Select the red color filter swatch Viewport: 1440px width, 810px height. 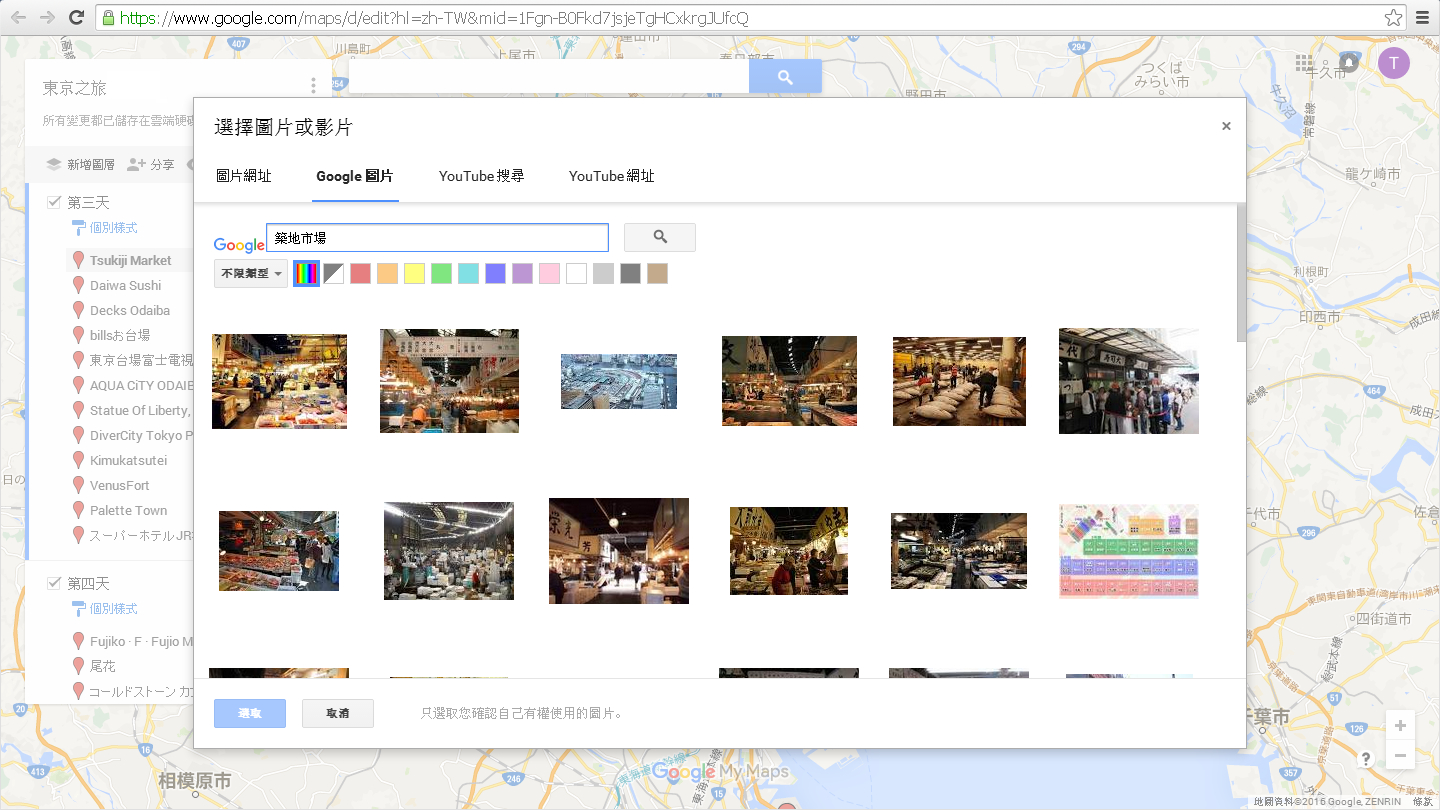pyautogui.click(x=360, y=273)
